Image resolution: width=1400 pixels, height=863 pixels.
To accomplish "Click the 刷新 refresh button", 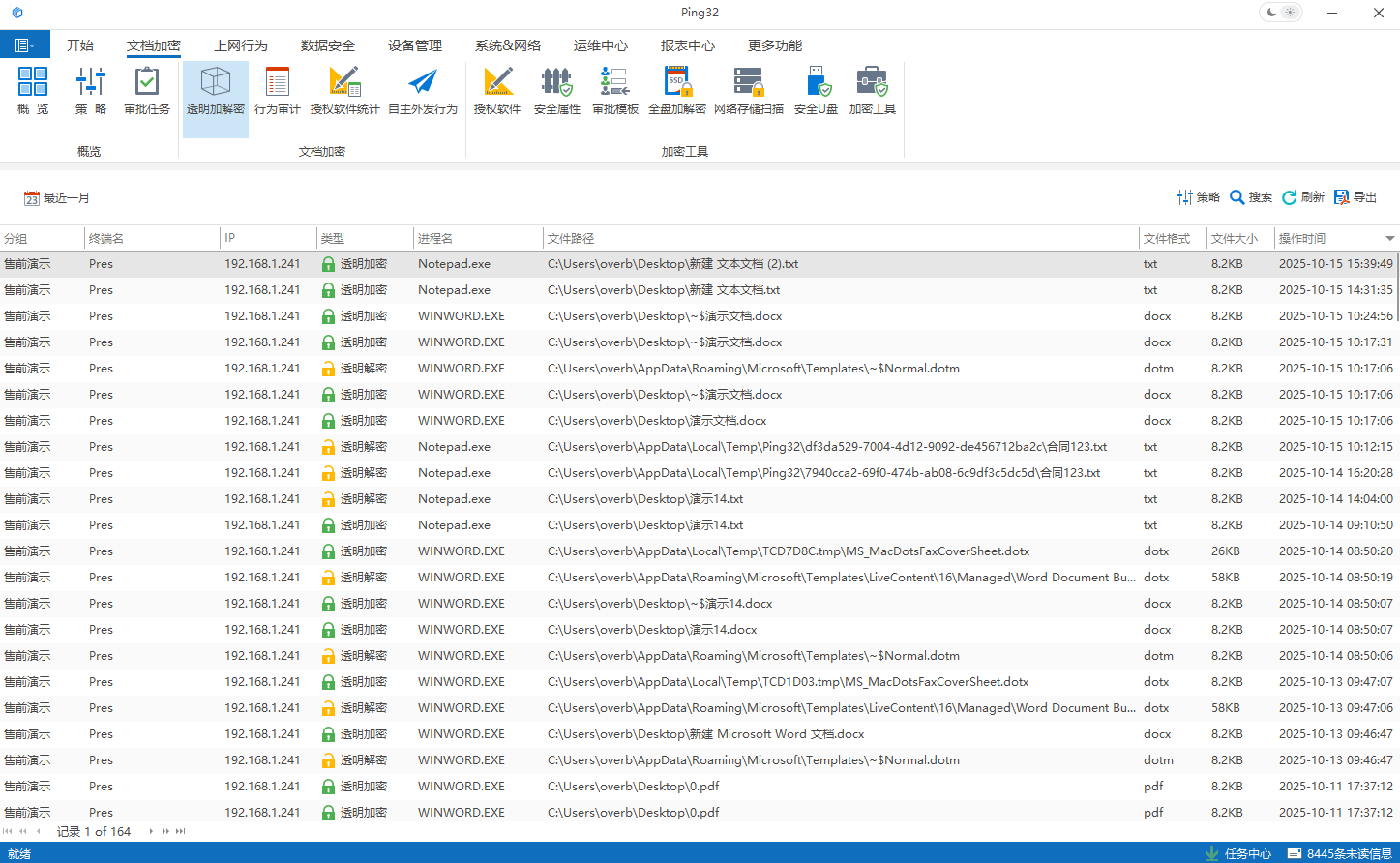I will [x=1303, y=197].
